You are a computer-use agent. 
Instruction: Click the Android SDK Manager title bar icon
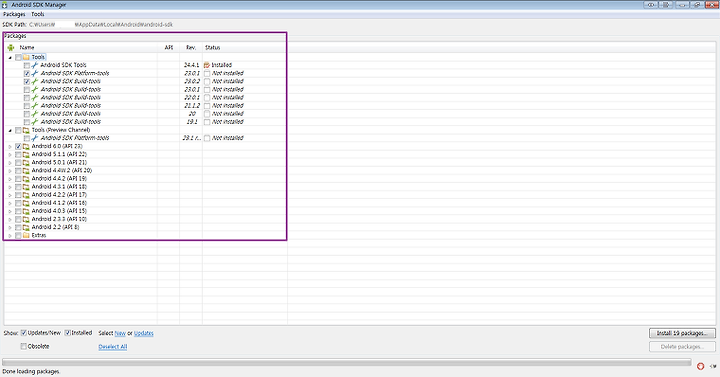[x=5, y=5]
